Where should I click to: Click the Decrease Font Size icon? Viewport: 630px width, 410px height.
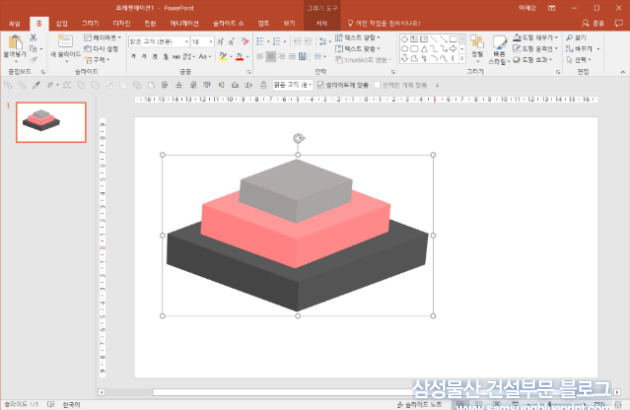point(231,42)
